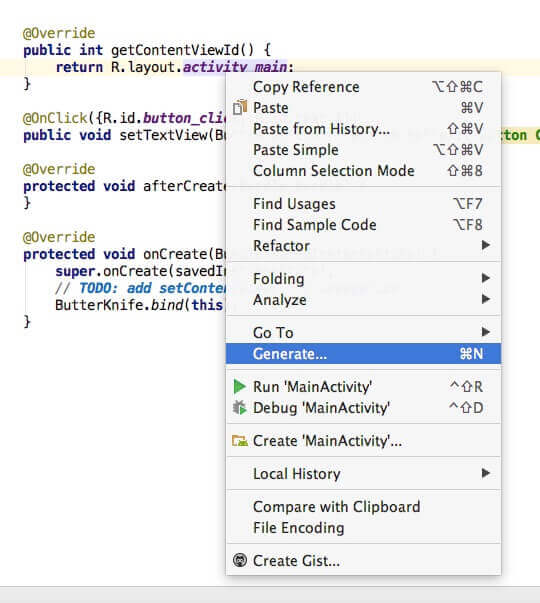Choose Copy Reference menu entry
Viewport: 540px width, 603px height.
363,87
